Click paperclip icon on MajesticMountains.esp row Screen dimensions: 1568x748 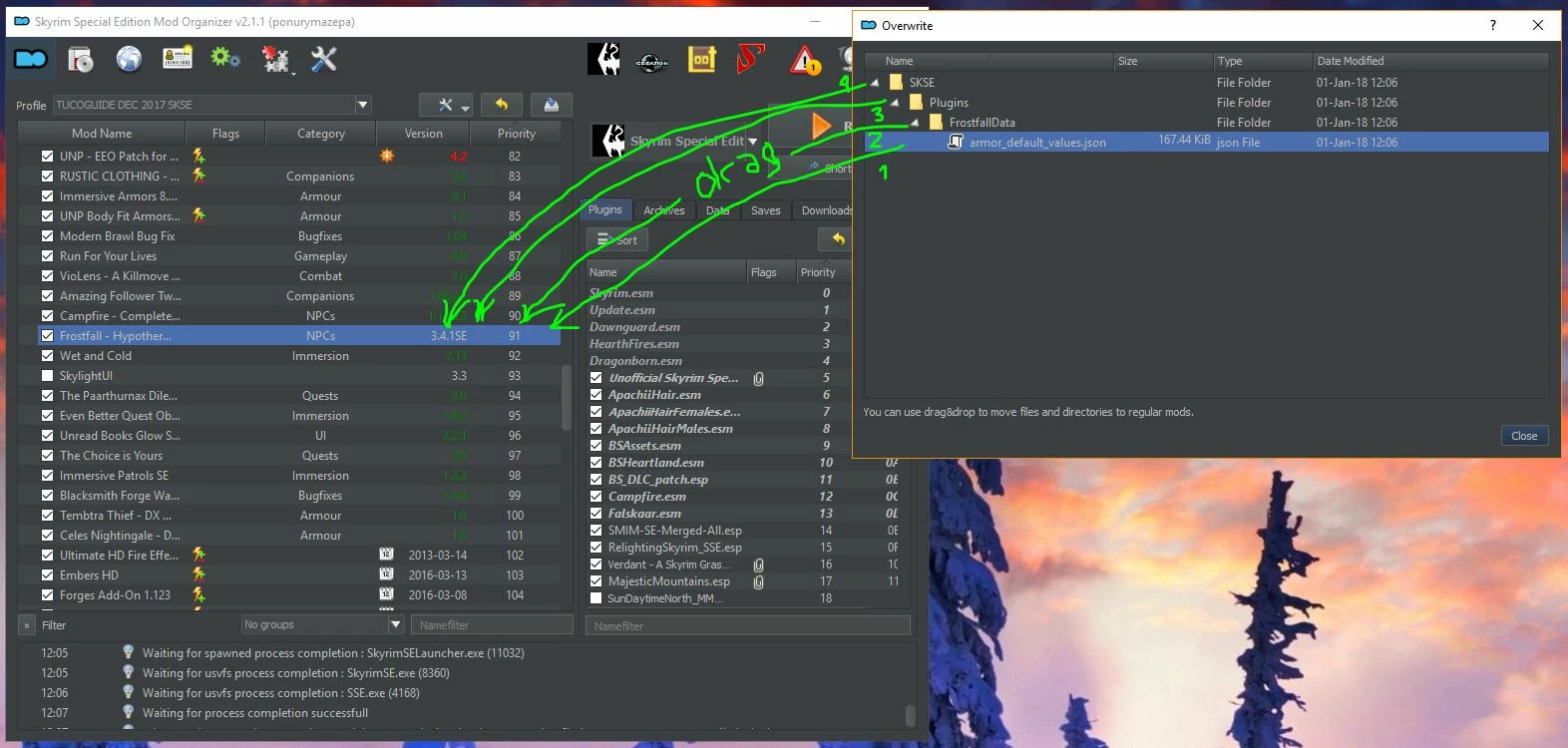(x=758, y=581)
